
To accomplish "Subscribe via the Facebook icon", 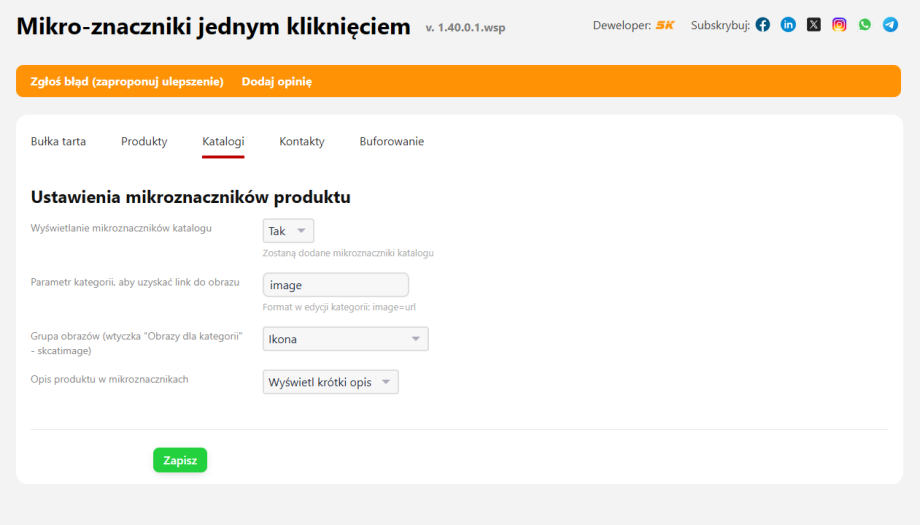I will [763, 25].
